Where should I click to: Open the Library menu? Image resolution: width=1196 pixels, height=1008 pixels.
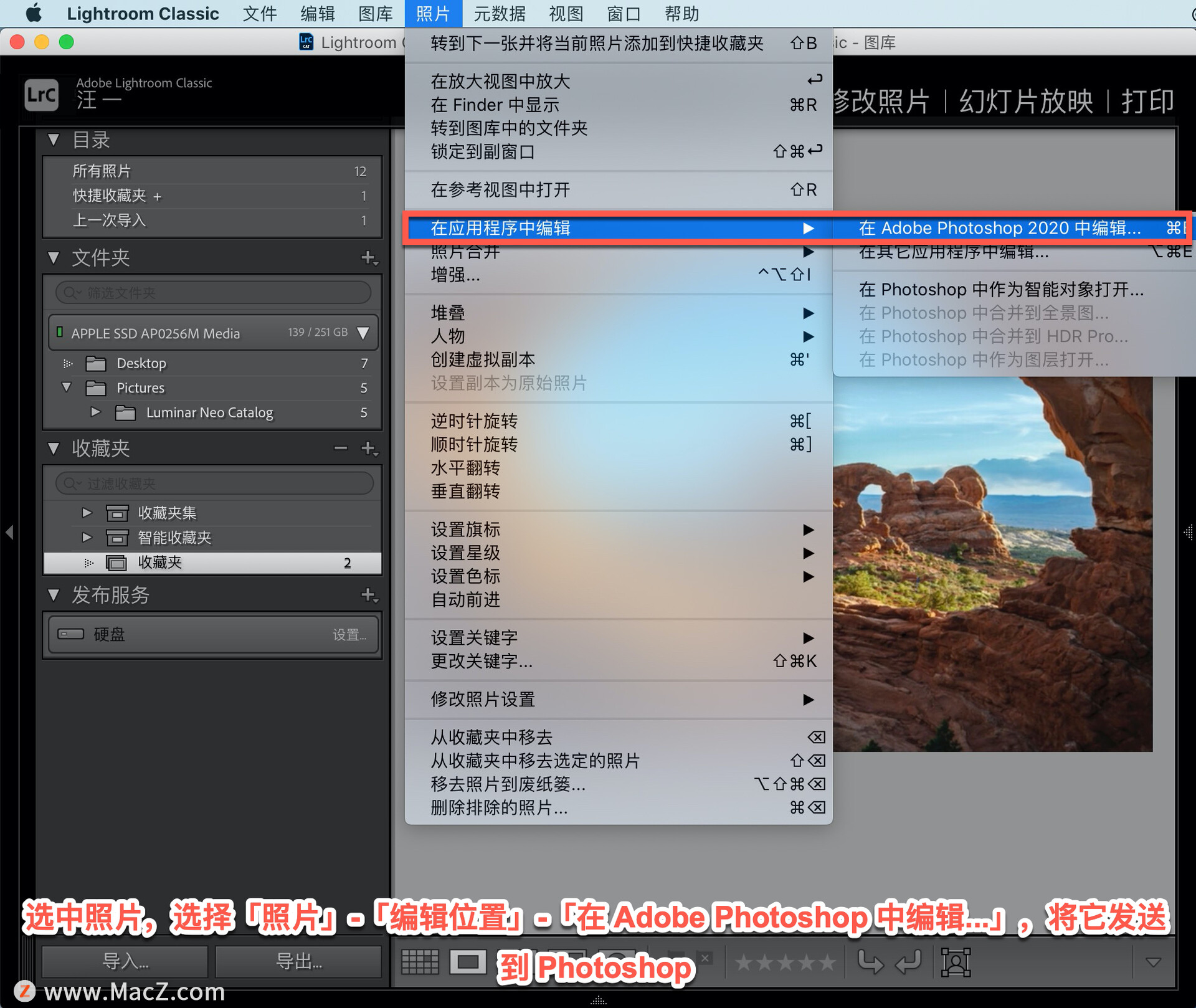point(375,13)
